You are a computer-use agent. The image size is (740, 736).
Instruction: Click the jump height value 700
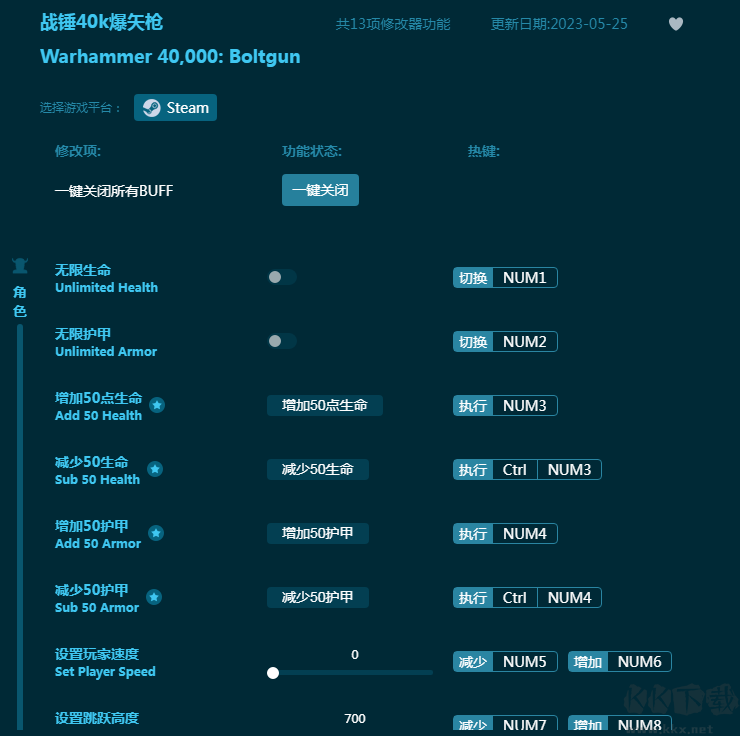[355, 719]
